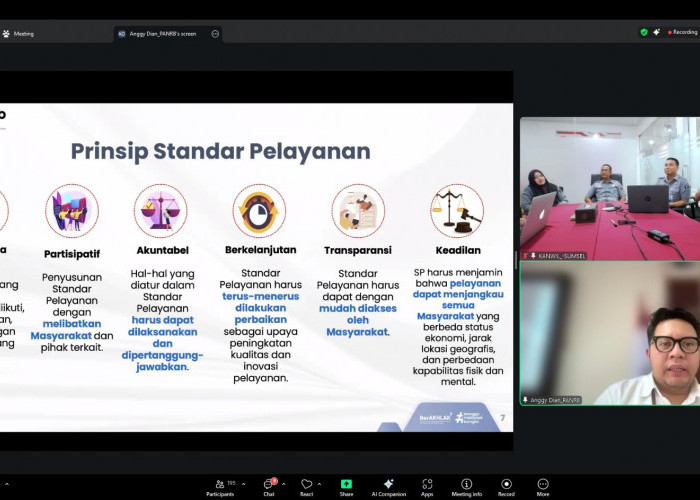Image resolution: width=700 pixels, height=500 pixels.
Task: Click the Akuntabel scales illustration
Action: tap(161, 211)
